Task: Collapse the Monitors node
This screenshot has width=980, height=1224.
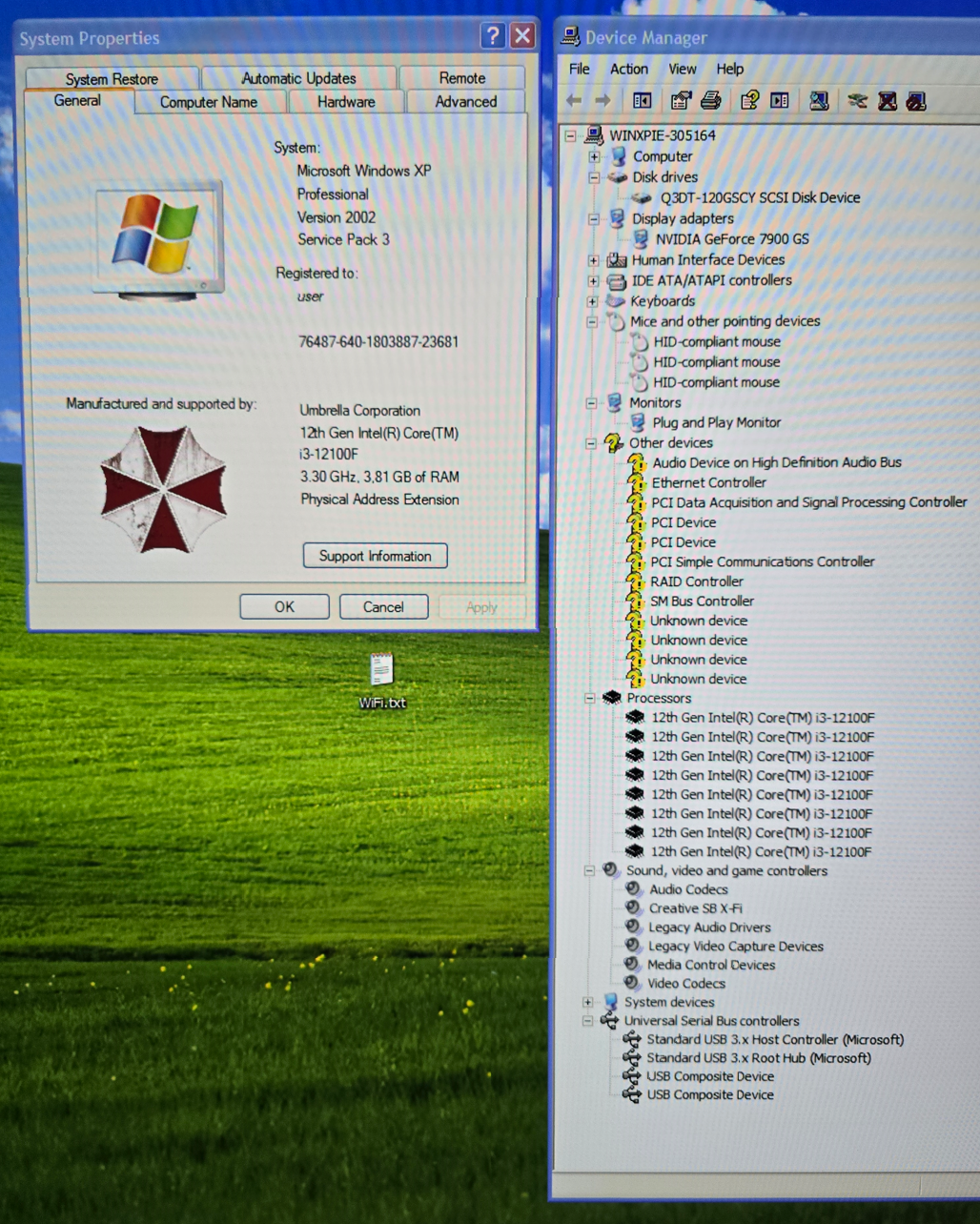Action: pyautogui.click(x=591, y=403)
